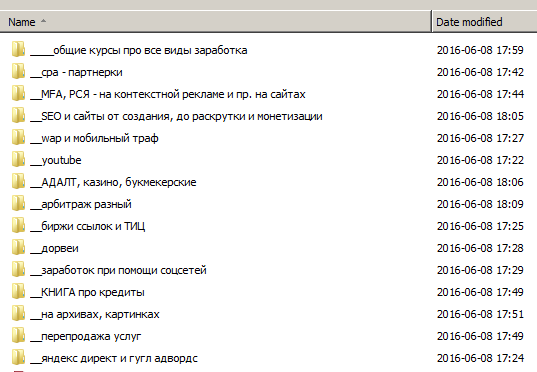Select folder name 'арбитраж разный'

81,204
